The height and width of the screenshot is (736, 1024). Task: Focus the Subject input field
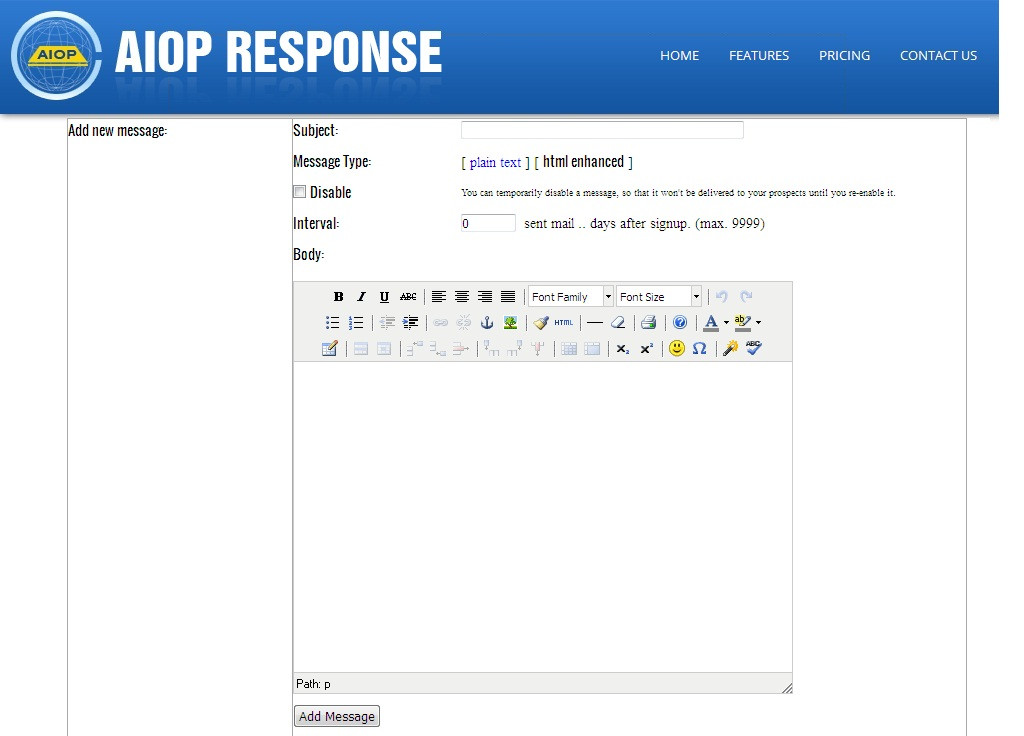(602, 130)
